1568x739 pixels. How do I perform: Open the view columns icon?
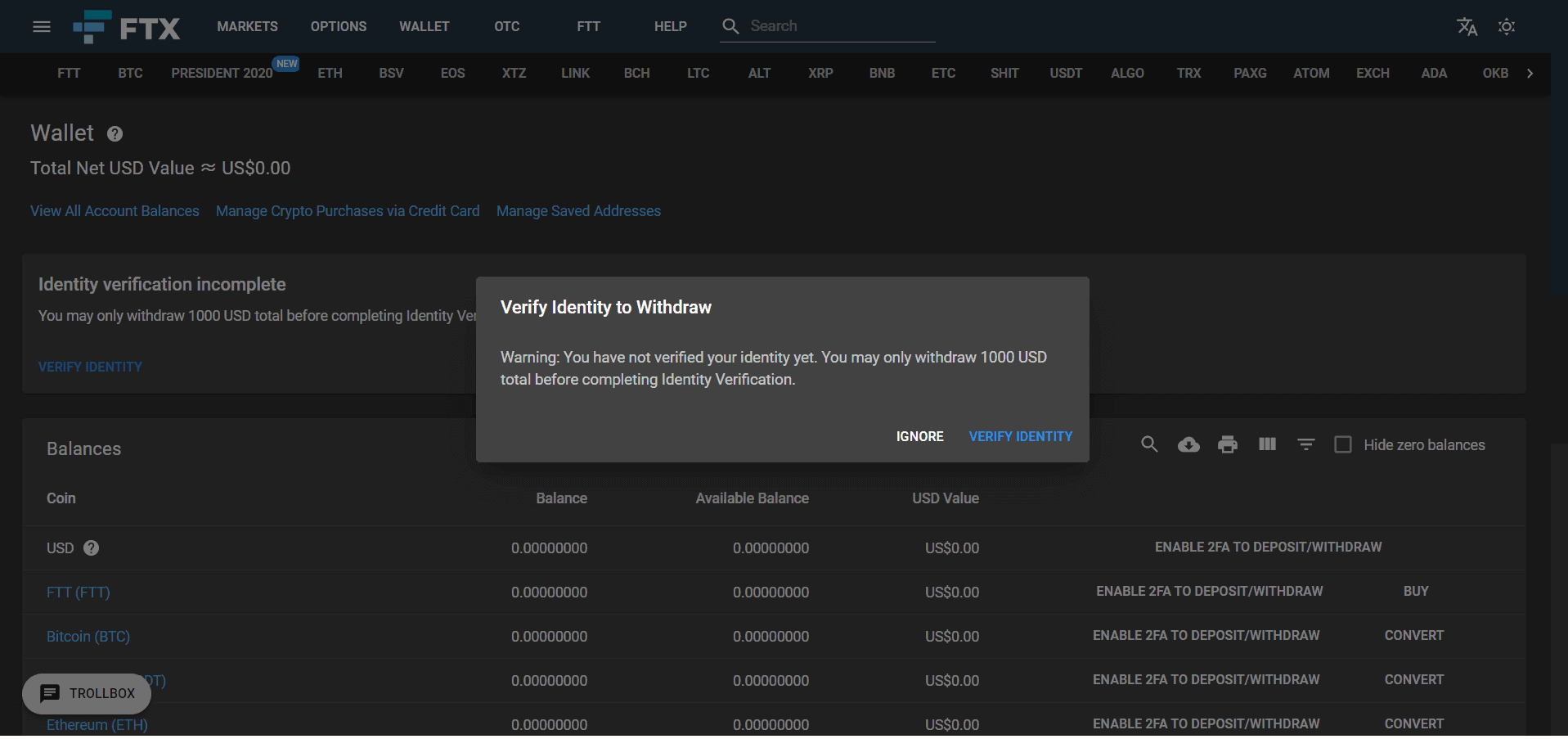[1267, 444]
